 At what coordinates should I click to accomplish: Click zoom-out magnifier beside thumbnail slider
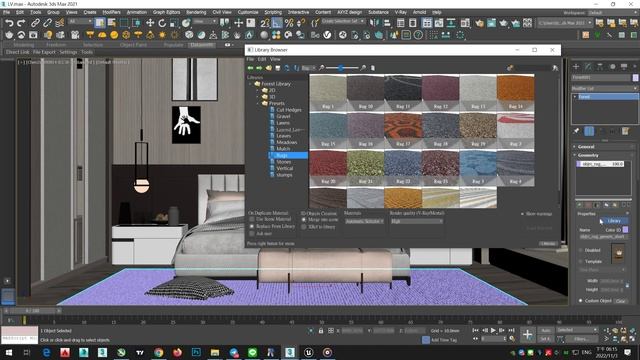[322, 68]
